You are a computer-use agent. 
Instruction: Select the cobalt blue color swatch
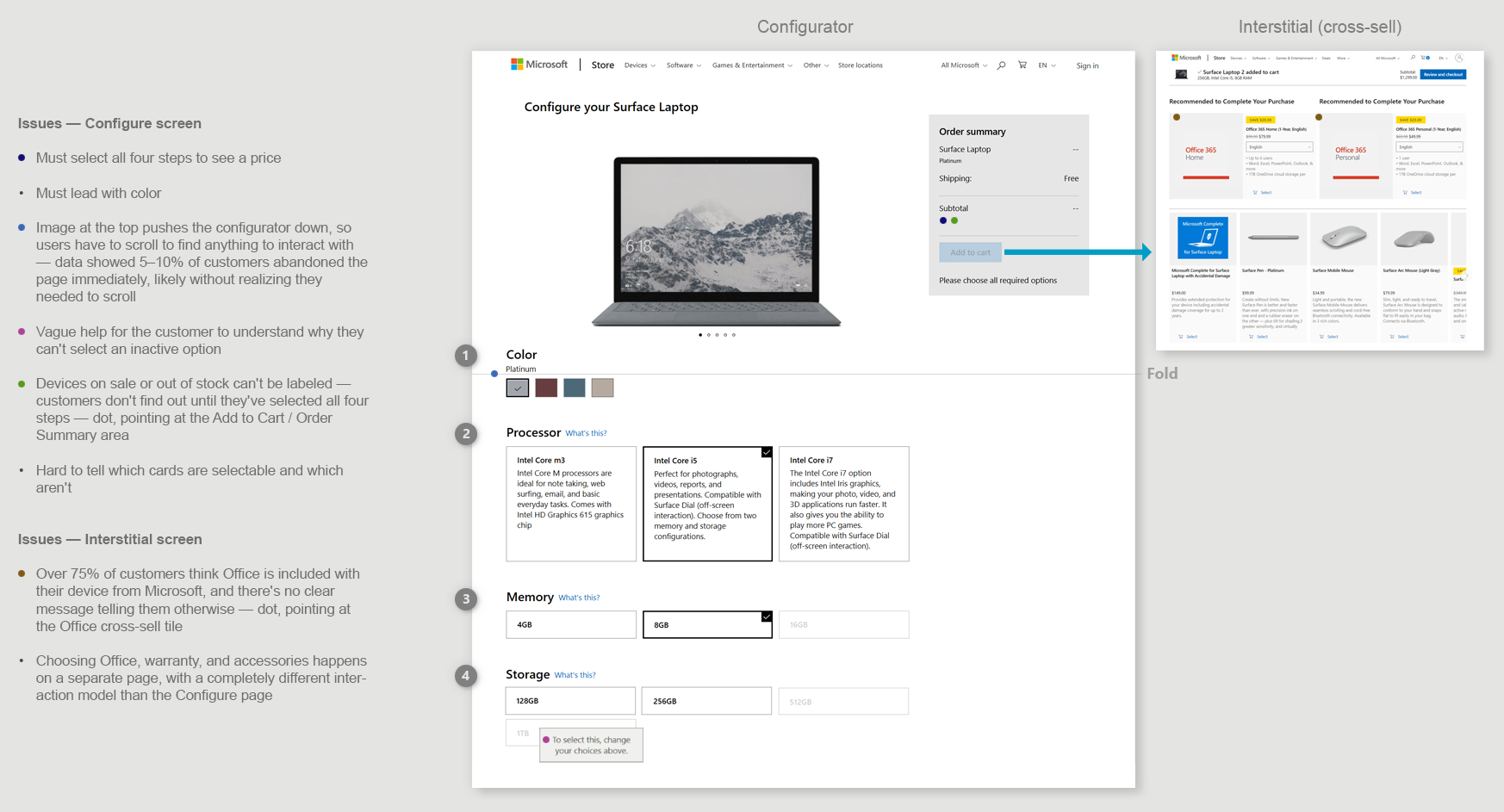[x=575, y=388]
